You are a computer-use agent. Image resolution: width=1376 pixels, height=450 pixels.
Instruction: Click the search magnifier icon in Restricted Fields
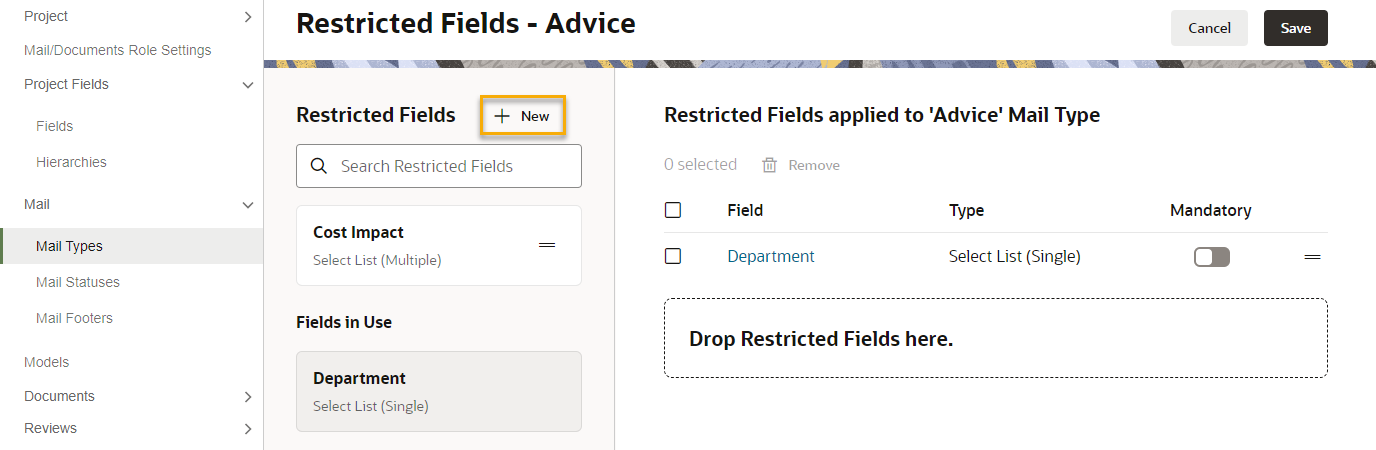tap(319, 166)
